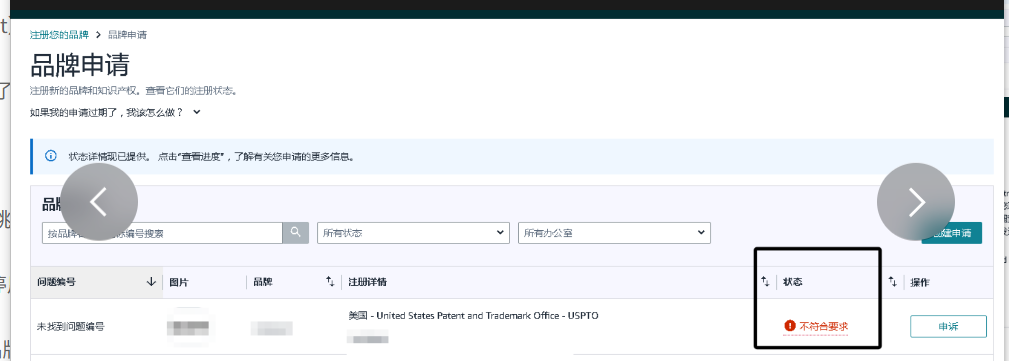Click the blue info icon in the banner
Image resolution: width=1009 pixels, height=361 pixels.
50,156
